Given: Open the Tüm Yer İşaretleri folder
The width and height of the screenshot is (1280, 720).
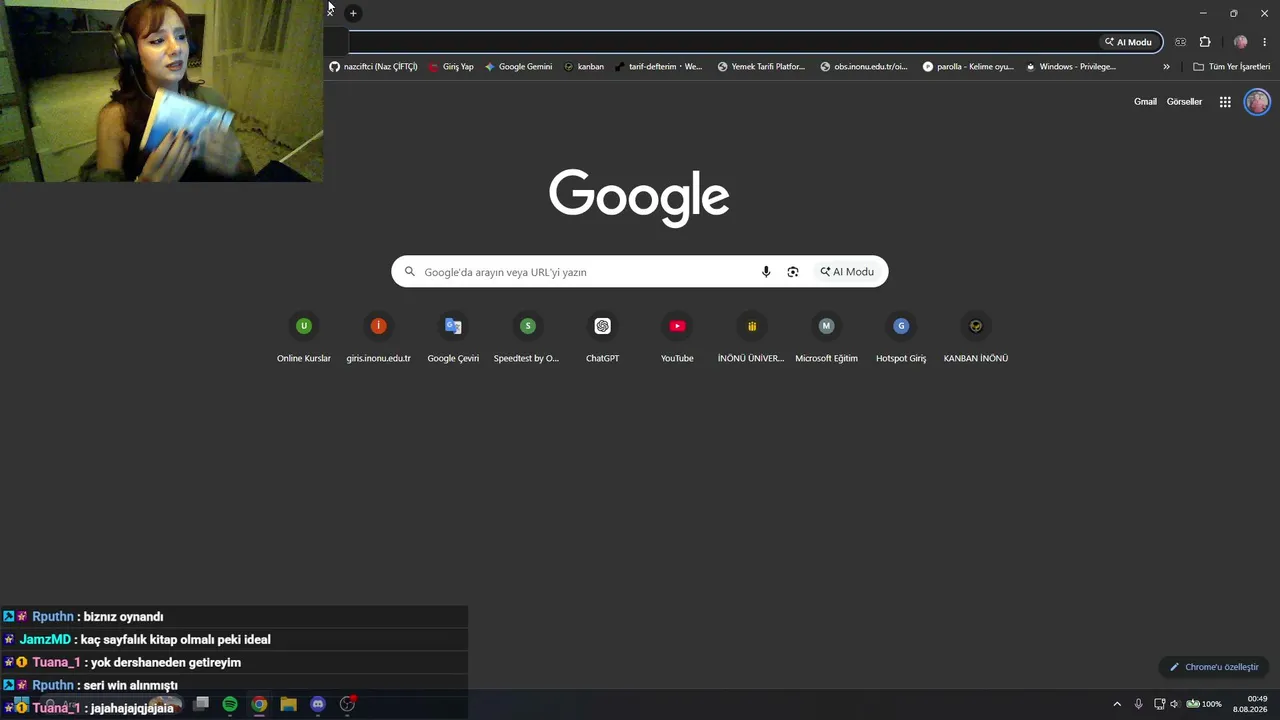Looking at the screenshot, I should click(x=1232, y=67).
